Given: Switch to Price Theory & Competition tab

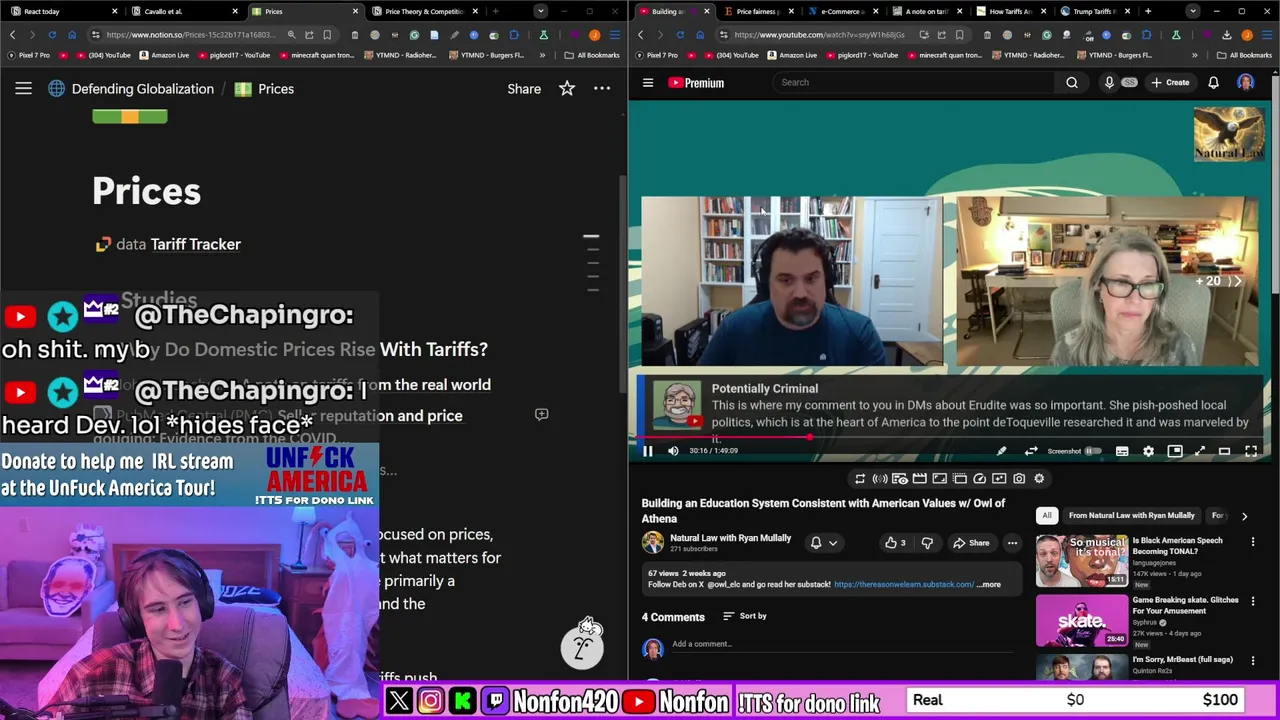Looking at the screenshot, I should (425, 11).
